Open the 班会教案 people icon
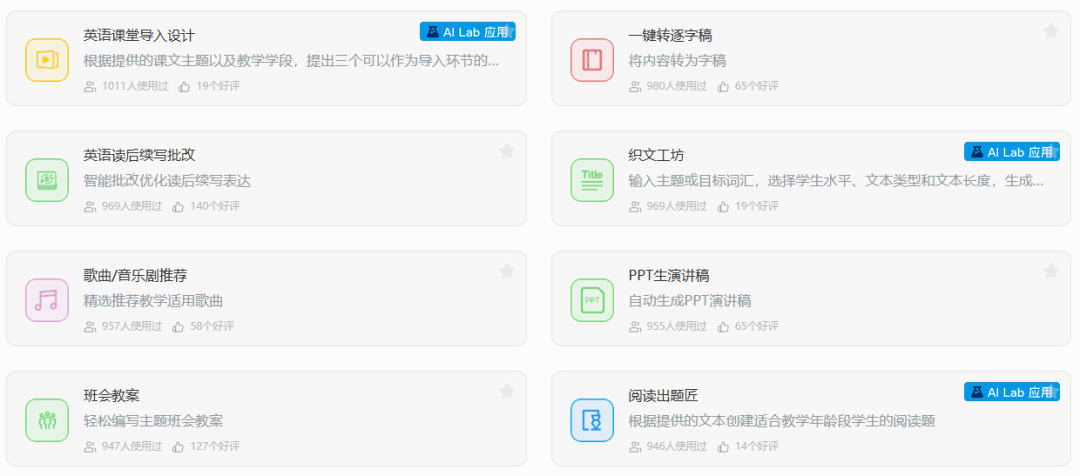This screenshot has height=476, width=1080. [47, 420]
